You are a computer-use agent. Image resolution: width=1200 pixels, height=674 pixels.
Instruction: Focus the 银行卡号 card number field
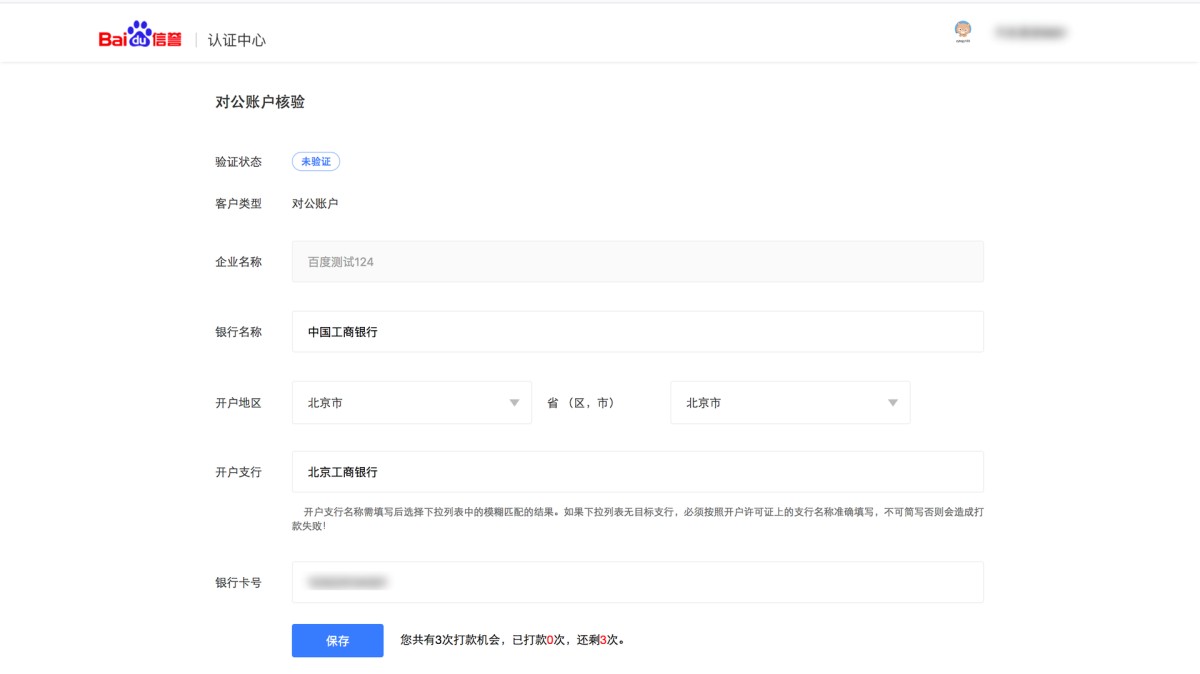(x=637, y=582)
